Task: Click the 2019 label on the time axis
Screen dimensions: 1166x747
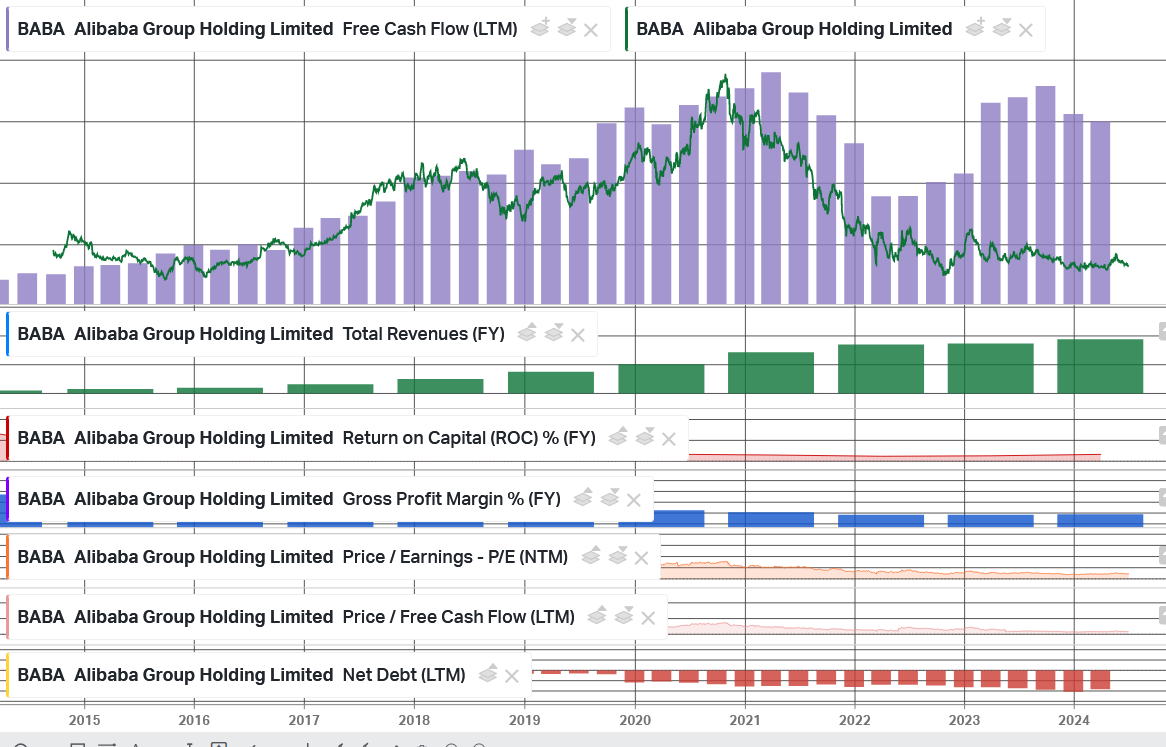Action: [524, 720]
